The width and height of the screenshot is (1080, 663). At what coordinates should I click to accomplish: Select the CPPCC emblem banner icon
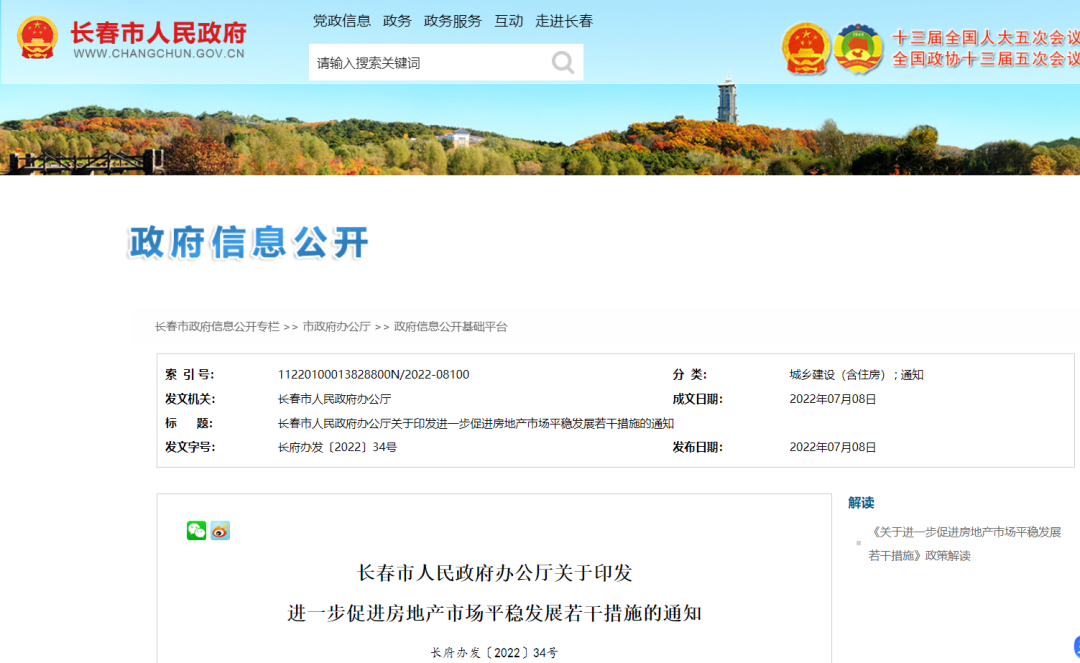860,47
